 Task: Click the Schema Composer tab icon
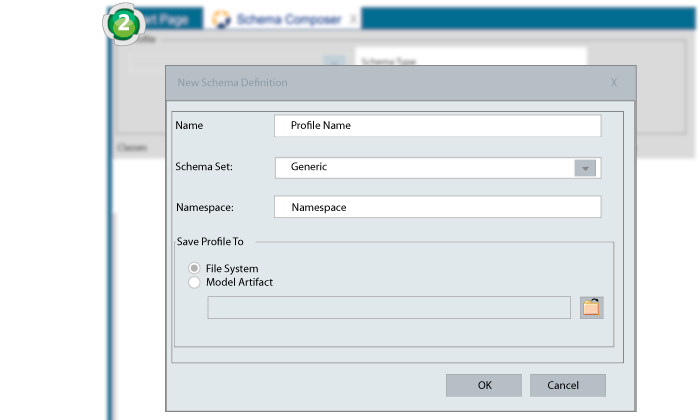(221, 19)
